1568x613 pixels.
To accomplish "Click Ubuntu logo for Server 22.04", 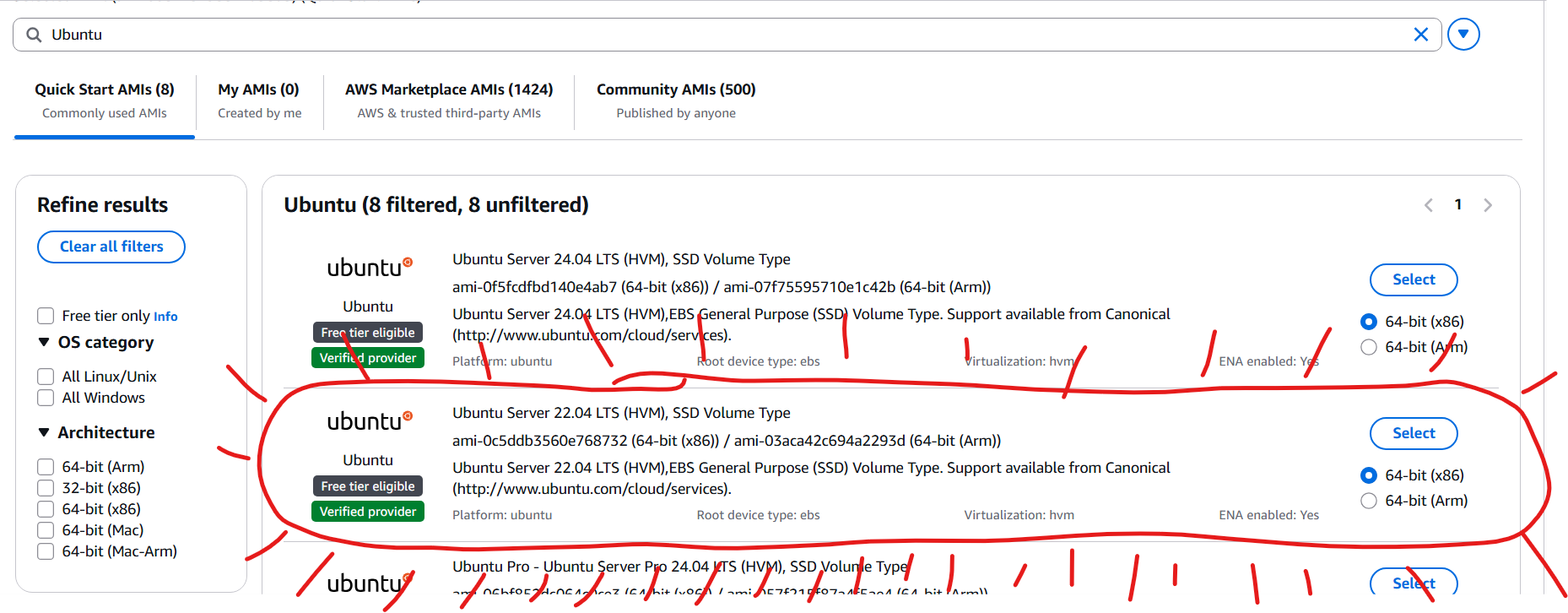I will (x=369, y=421).
